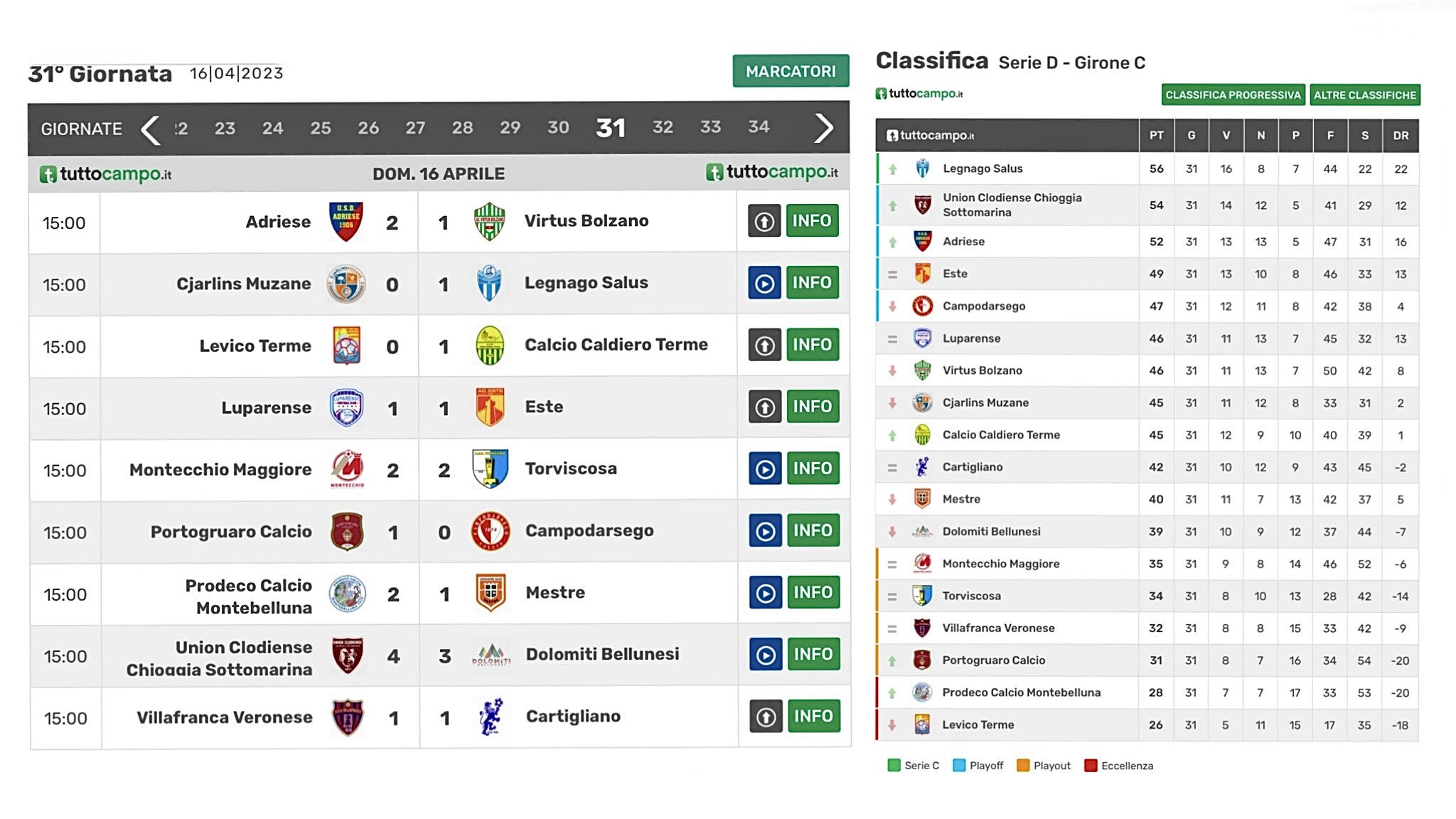The height and width of the screenshot is (819, 1456).
Task: Open ALTRE CLASSIFICHE
Action: coord(1364,95)
